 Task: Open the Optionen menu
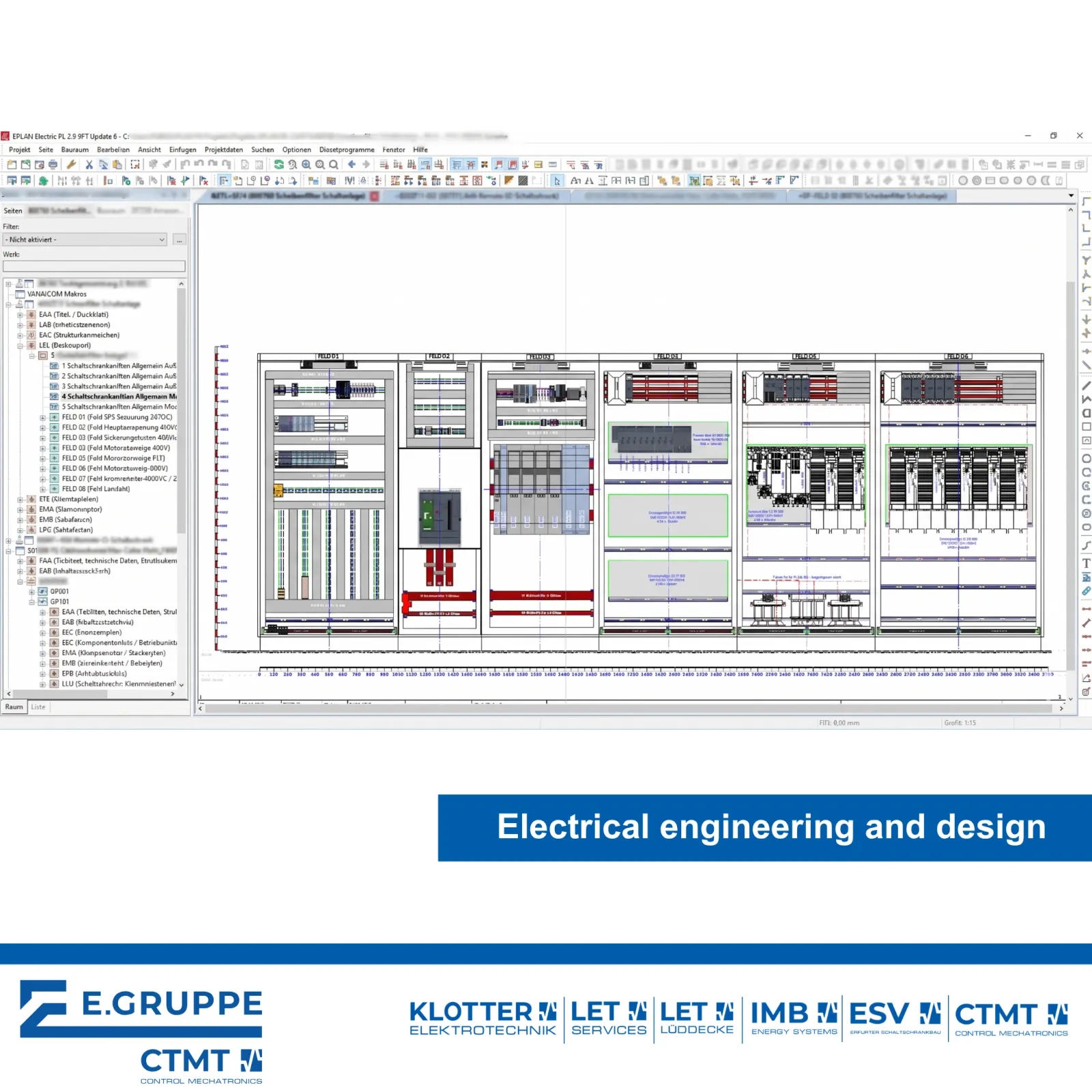coord(297,149)
